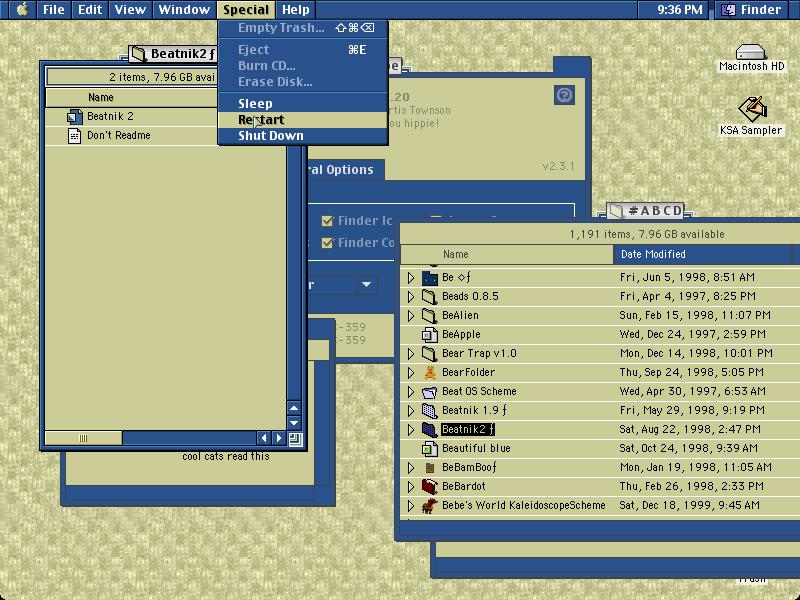
Task: Open the Help menu
Action: tap(296, 10)
